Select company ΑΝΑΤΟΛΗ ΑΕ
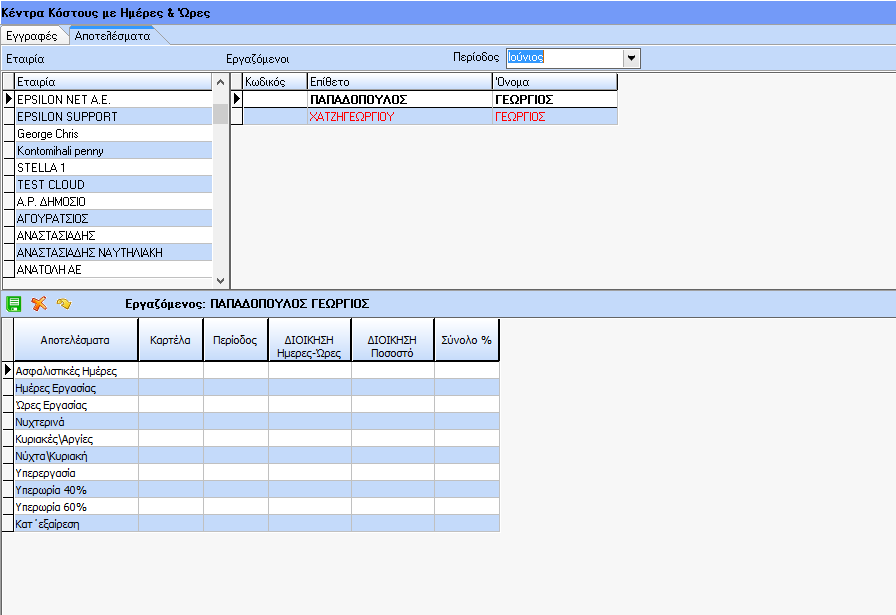The height and width of the screenshot is (615, 896). point(114,269)
